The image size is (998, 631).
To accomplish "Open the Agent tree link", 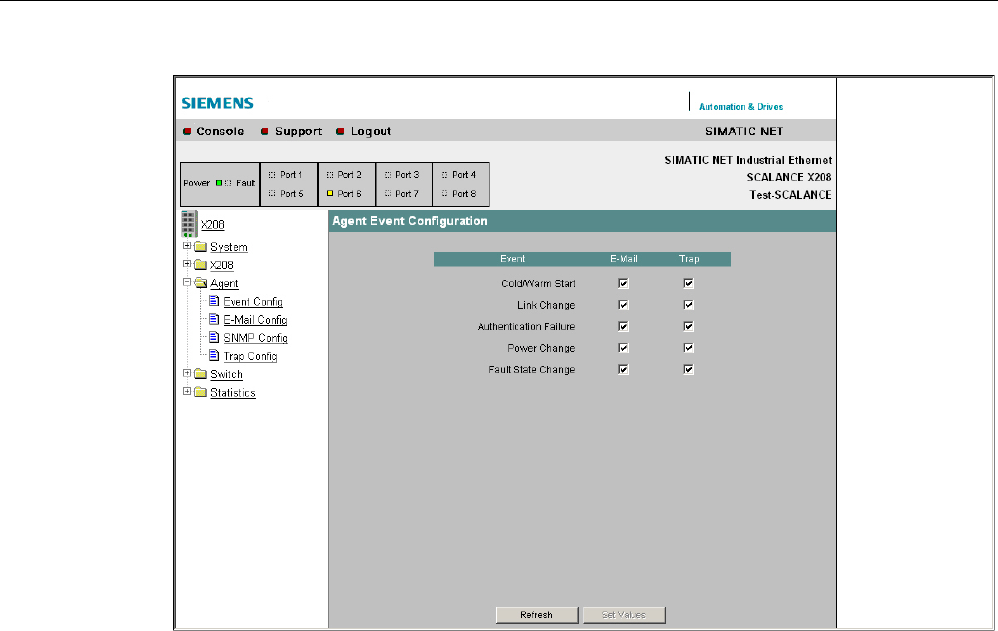I will coord(224,284).
